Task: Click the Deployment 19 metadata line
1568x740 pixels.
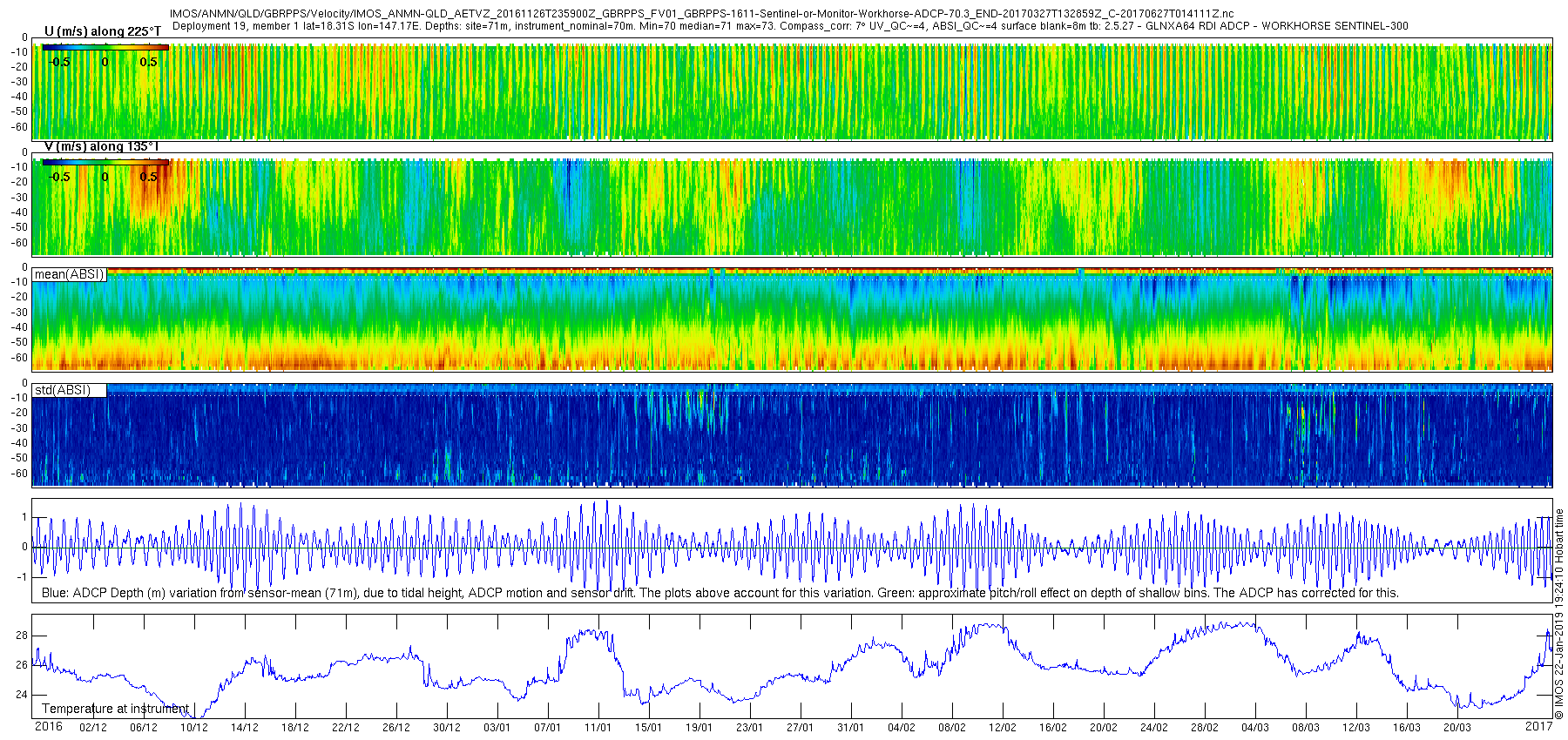Action: point(790,26)
